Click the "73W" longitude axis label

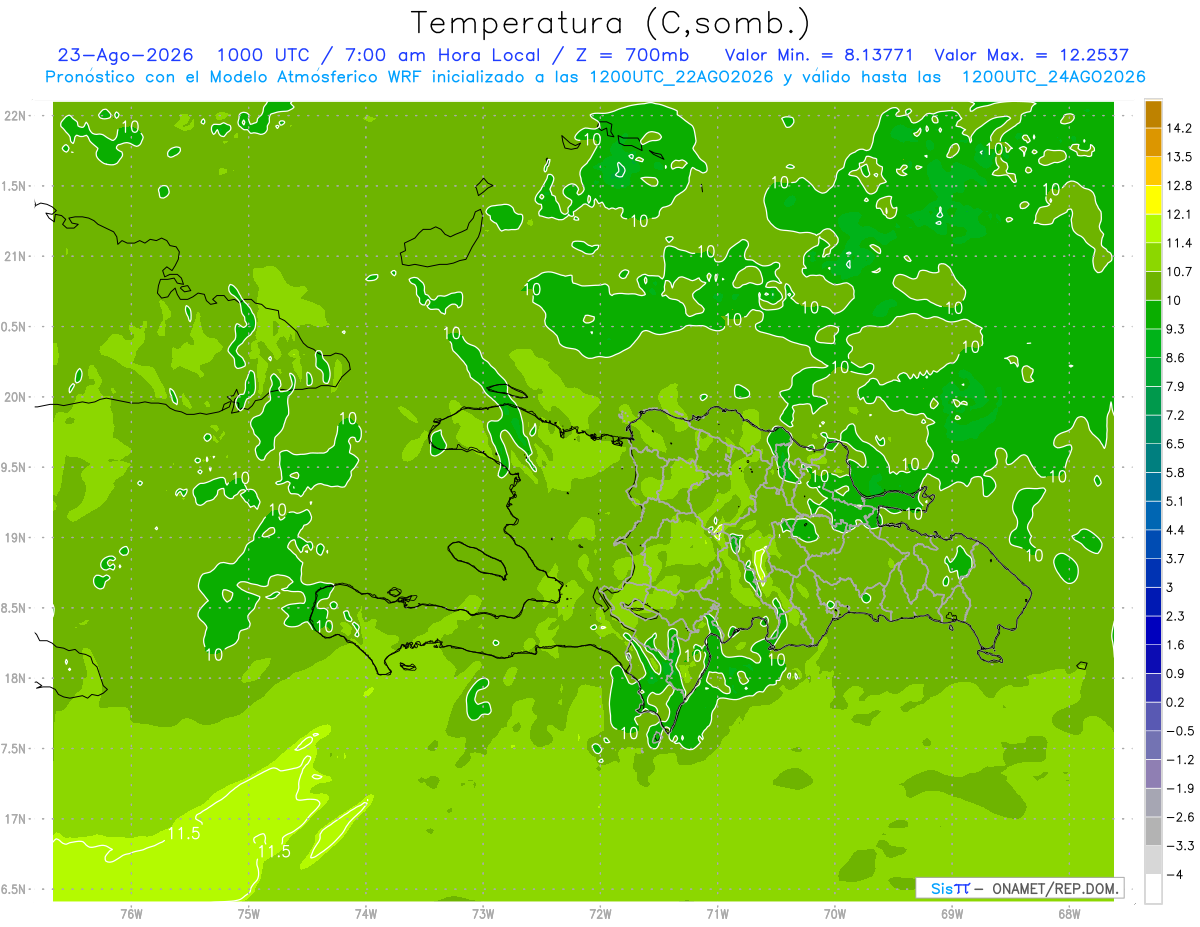(483, 913)
